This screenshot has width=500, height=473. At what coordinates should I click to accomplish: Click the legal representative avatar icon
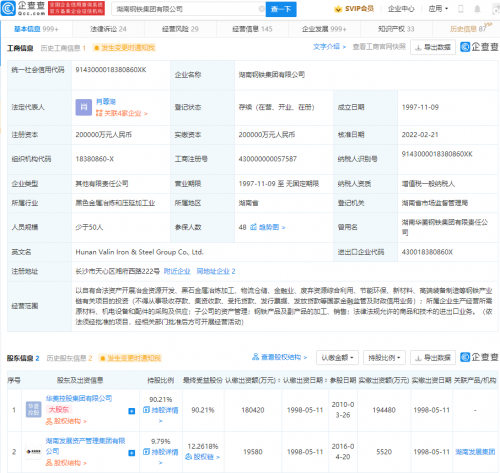84,107
